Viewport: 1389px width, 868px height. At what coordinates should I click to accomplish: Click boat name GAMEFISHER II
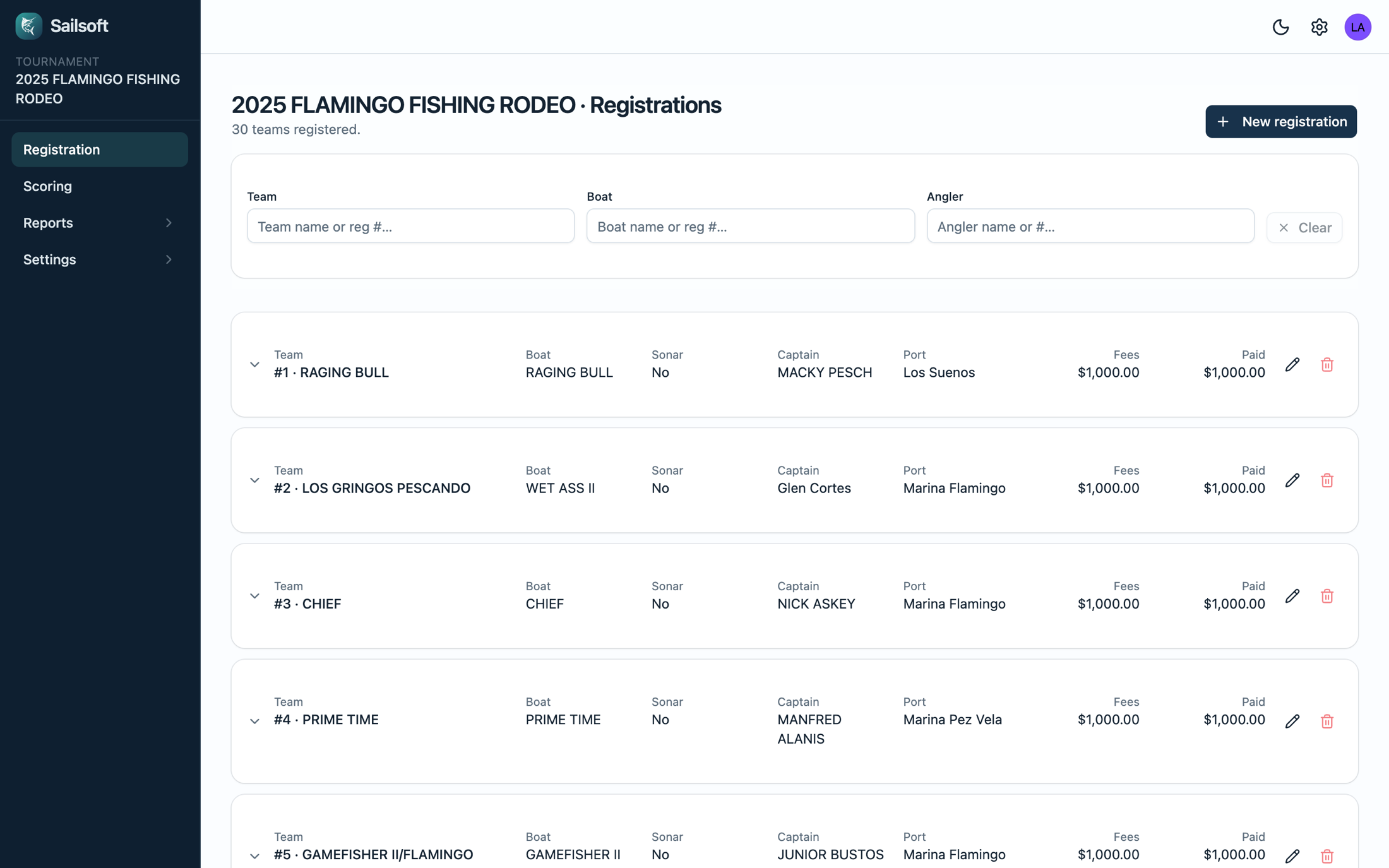(573, 854)
